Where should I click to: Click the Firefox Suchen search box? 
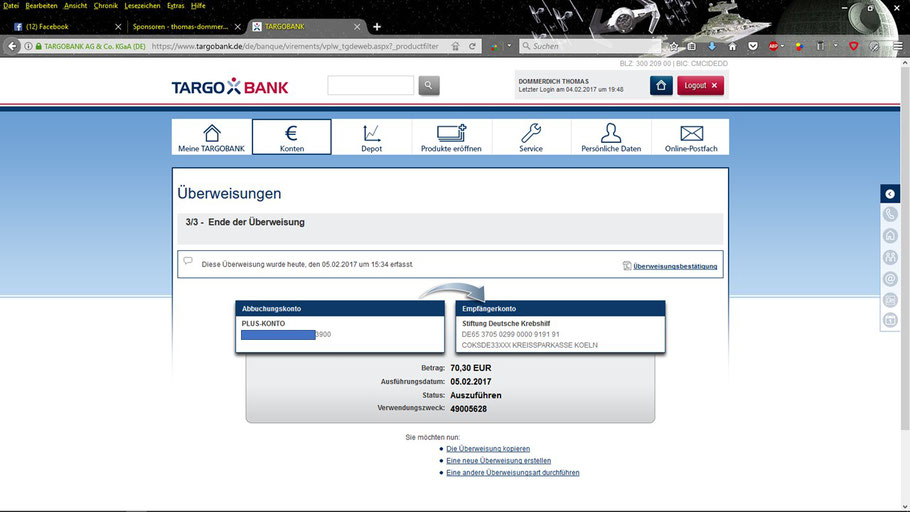[x=591, y=46]
